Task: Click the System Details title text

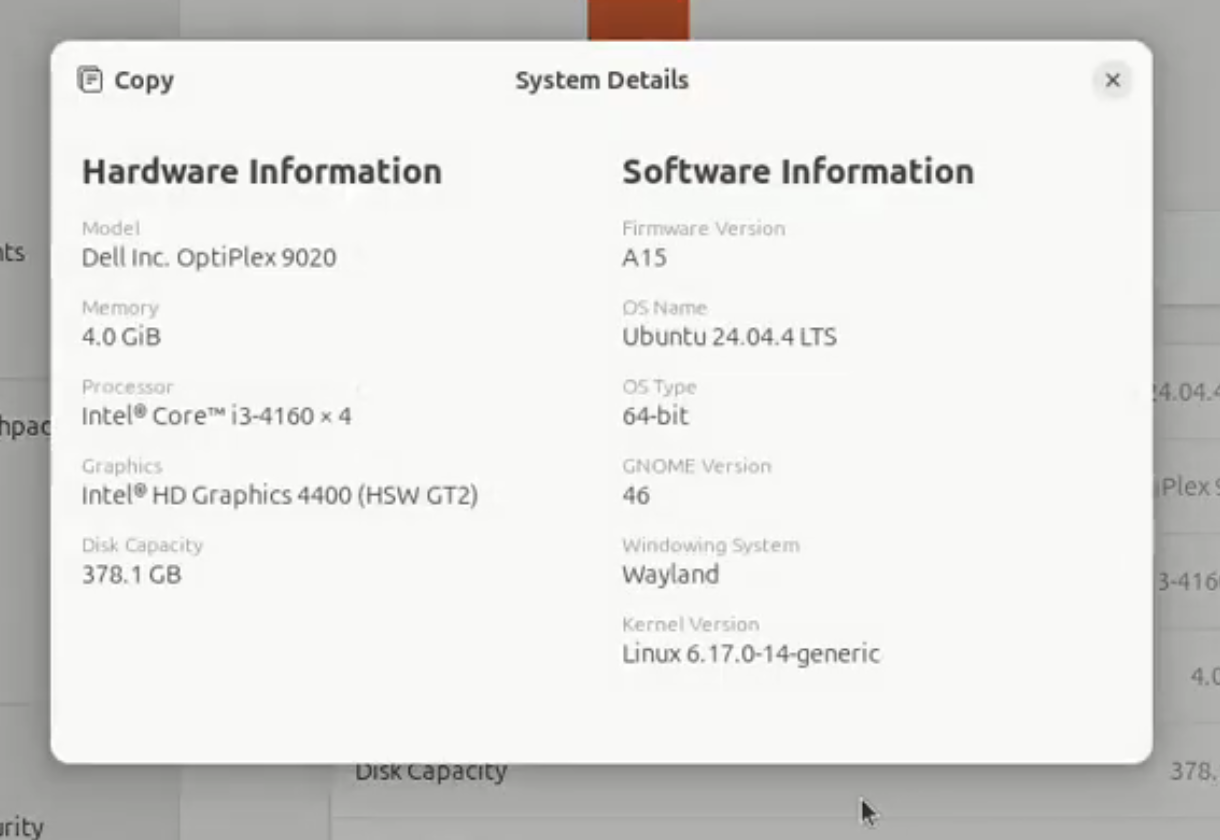Action: click(601, 80)
